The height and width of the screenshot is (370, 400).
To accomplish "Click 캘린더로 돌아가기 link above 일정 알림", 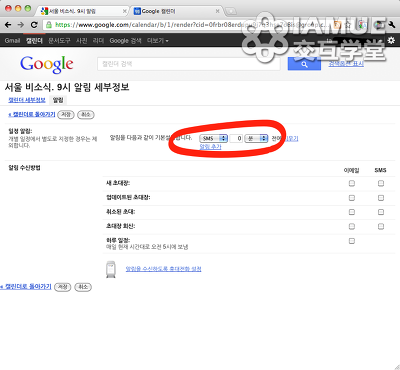I will point(32,114).
